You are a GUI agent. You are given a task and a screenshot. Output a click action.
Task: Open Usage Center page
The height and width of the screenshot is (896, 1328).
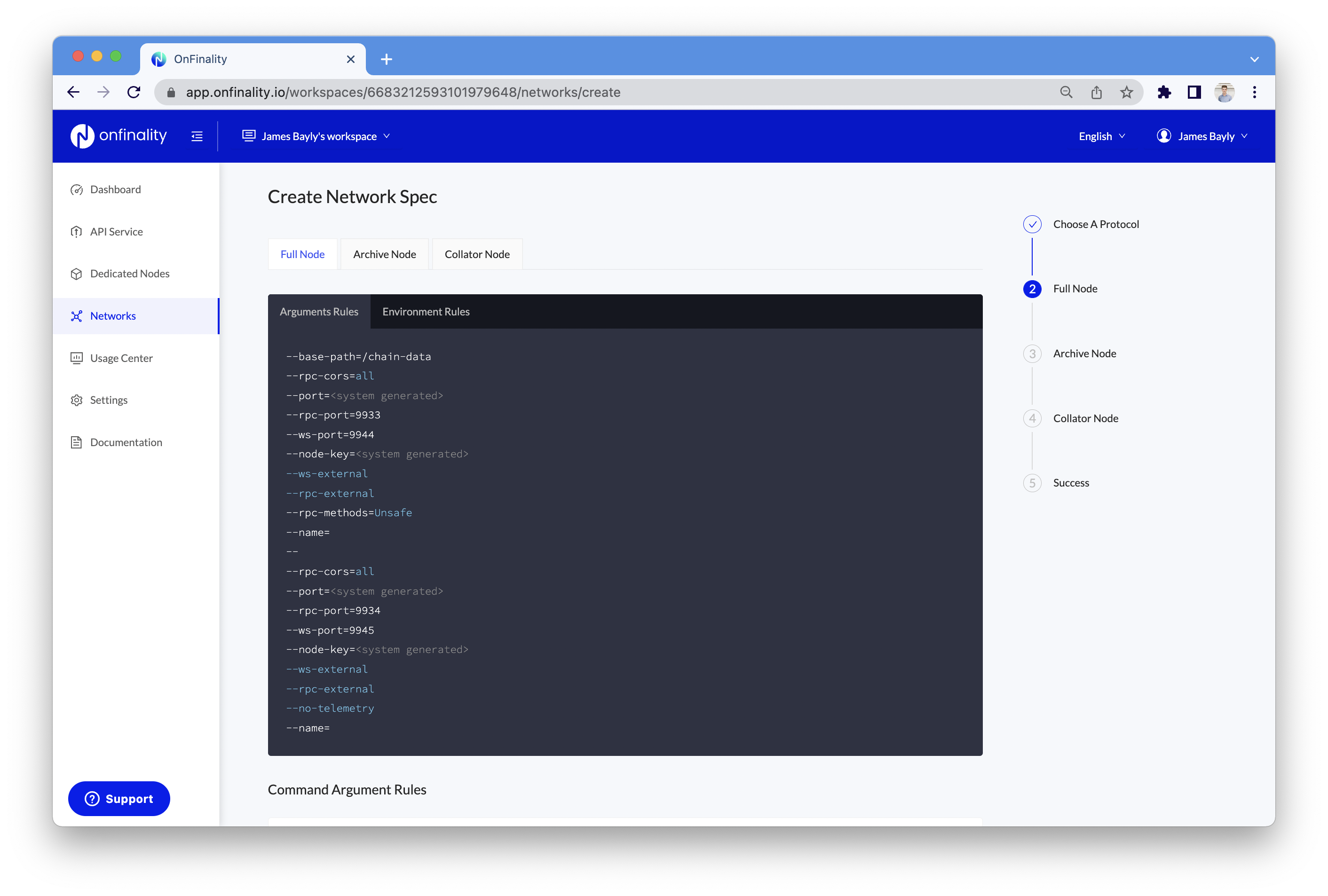point(121,358)
